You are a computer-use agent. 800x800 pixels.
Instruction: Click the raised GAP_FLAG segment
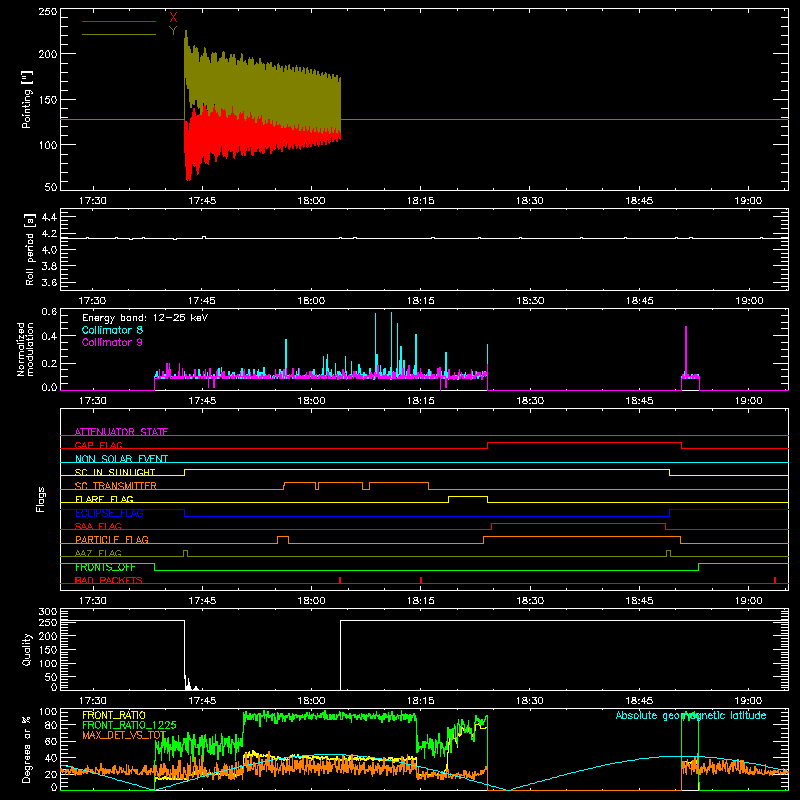coord(584,443)
